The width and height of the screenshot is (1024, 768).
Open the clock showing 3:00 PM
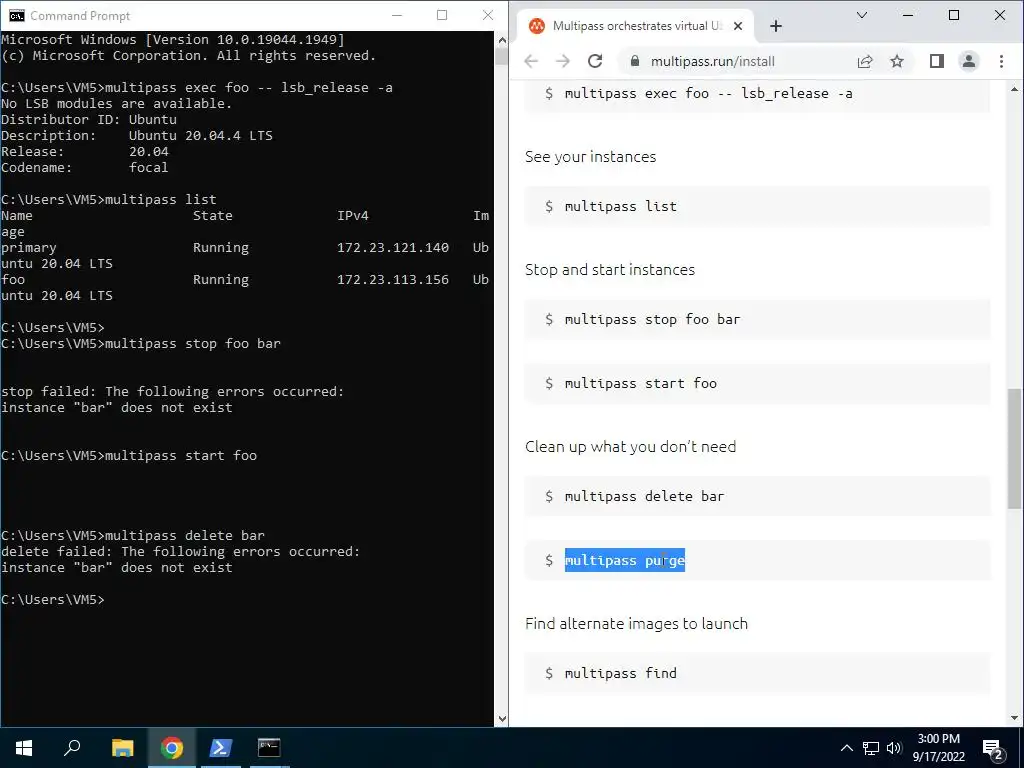click(x=938, y=748)
